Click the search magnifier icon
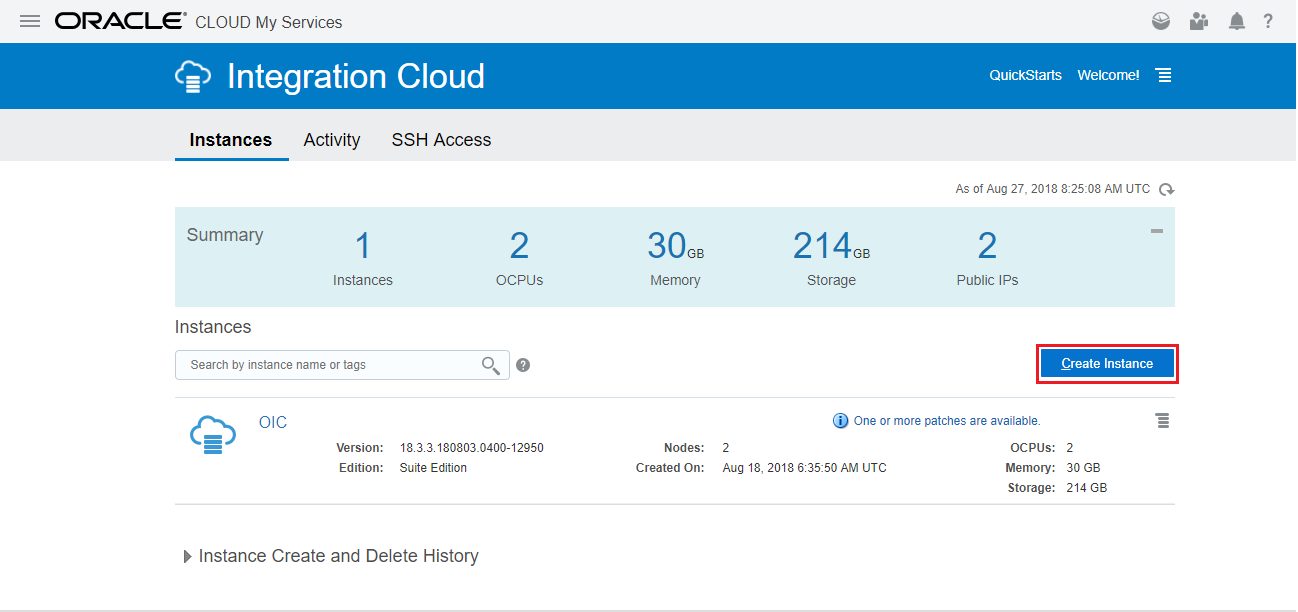The height and width of the screenshot is (612, 1298). 490,365
